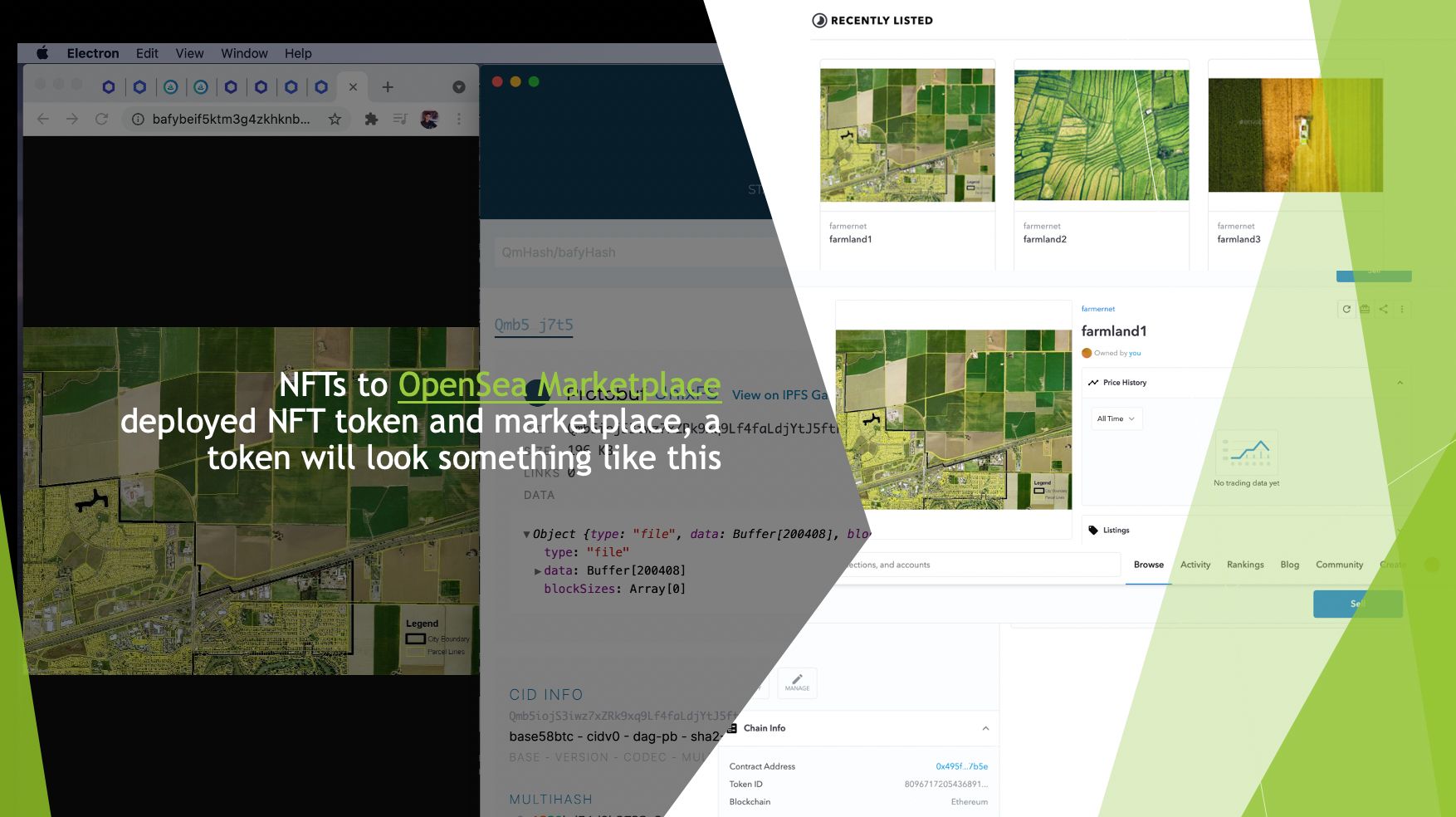The width and height of the screenshot is (1456, 817).
Task: Bookmark this page with the star
Action: [335, 119]
